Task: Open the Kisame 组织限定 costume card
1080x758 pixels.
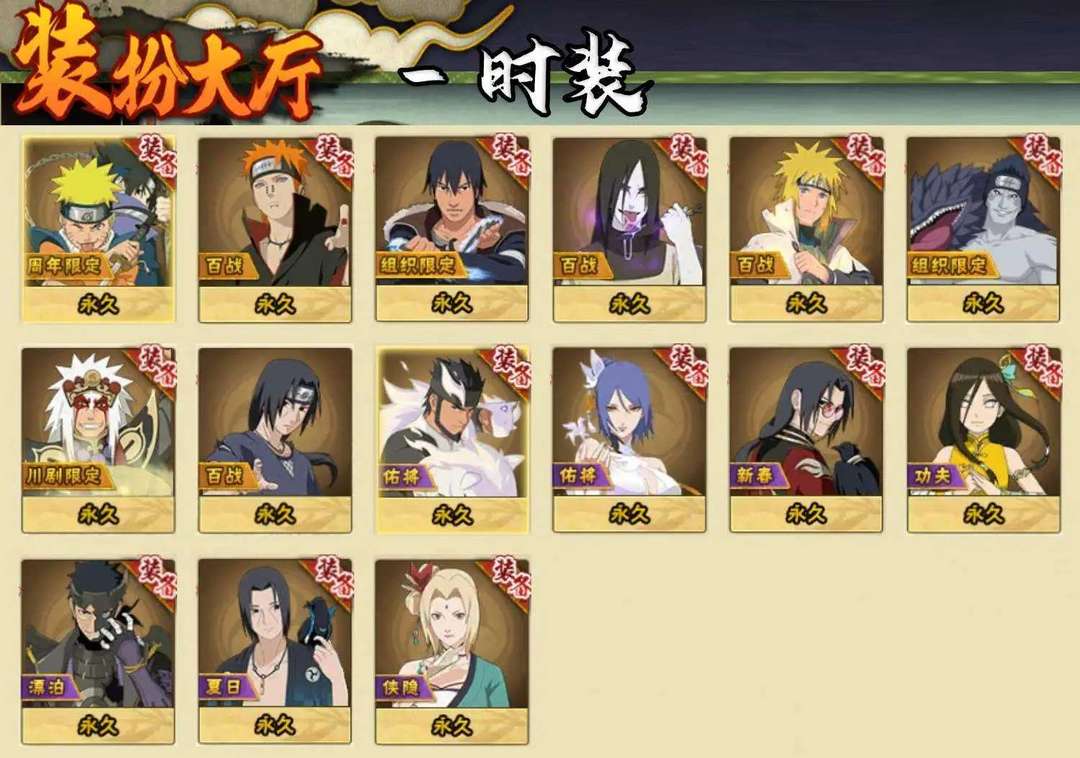Action: [984, 229]
